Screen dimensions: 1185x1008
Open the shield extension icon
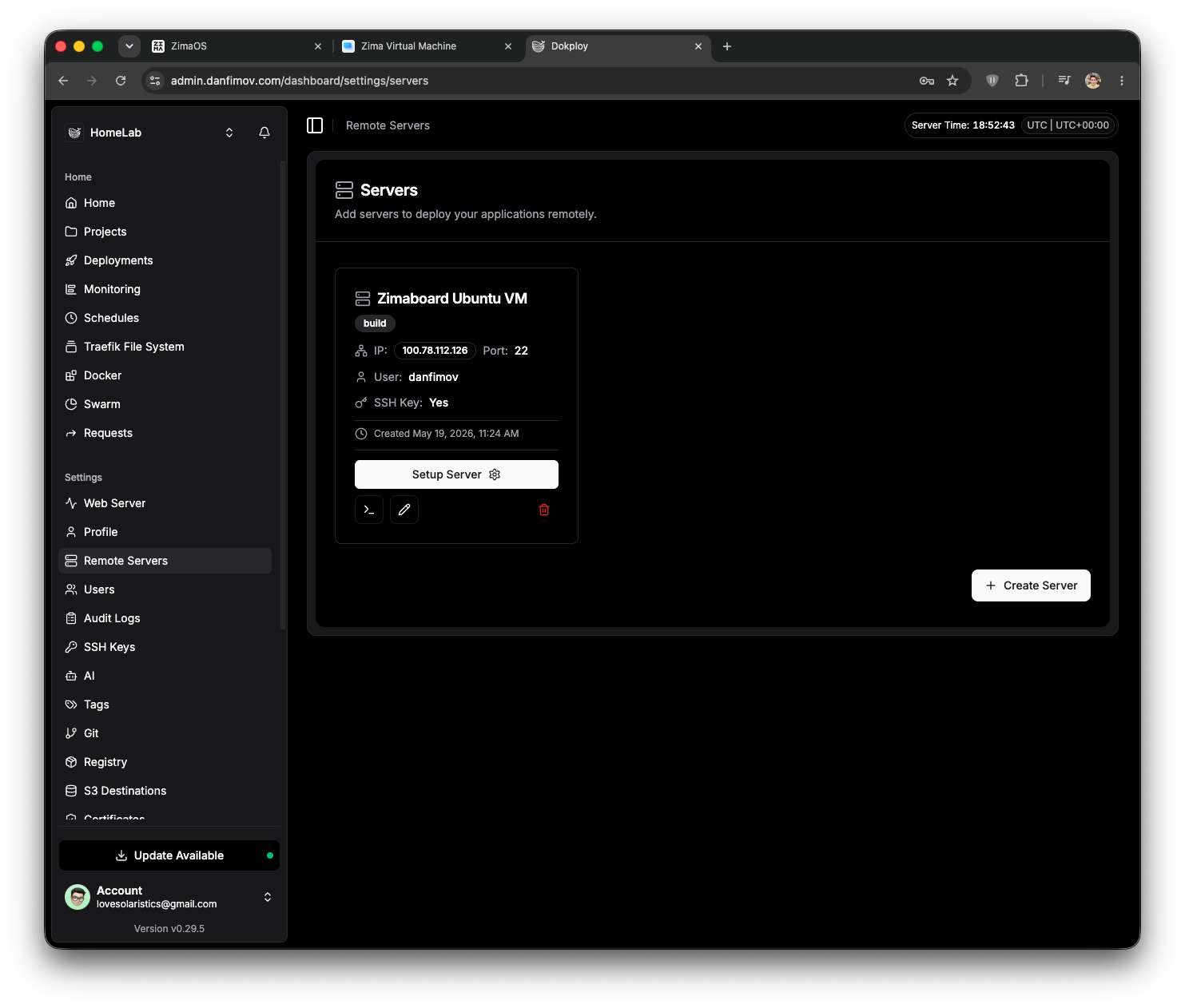(992, 81)
